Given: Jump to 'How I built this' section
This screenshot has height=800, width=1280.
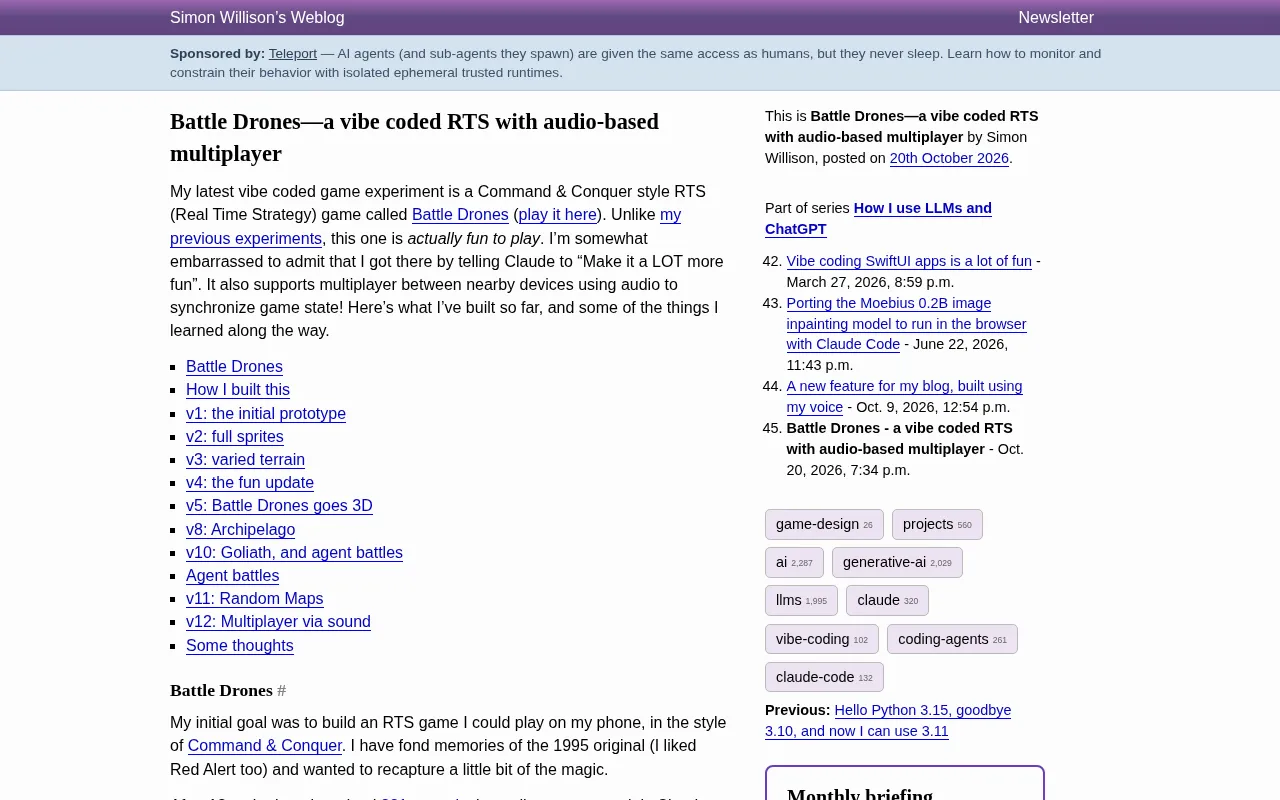Looking at the screenshot, I should [x=238, y=389].
